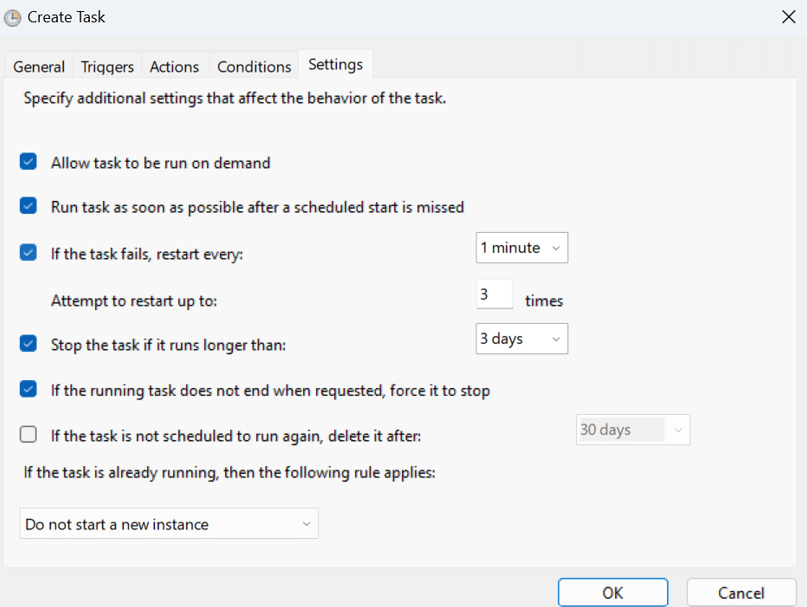Click the restart attempts count field
The height and width of the screenshot is (607, 807).
pyautogui.click(x=494, y=295)
